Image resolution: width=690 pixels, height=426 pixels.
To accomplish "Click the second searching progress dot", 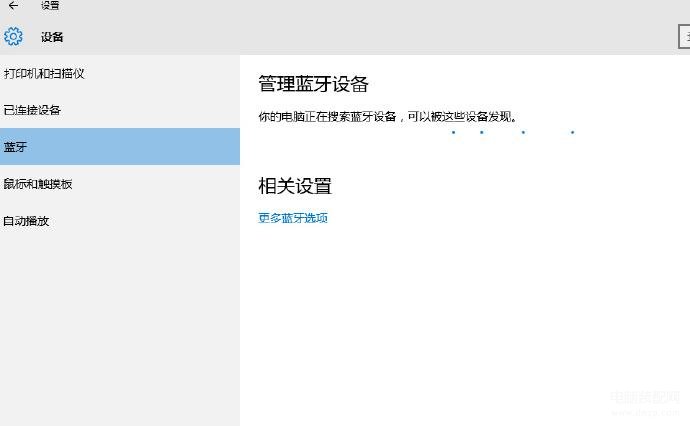I will coord(482,132).
